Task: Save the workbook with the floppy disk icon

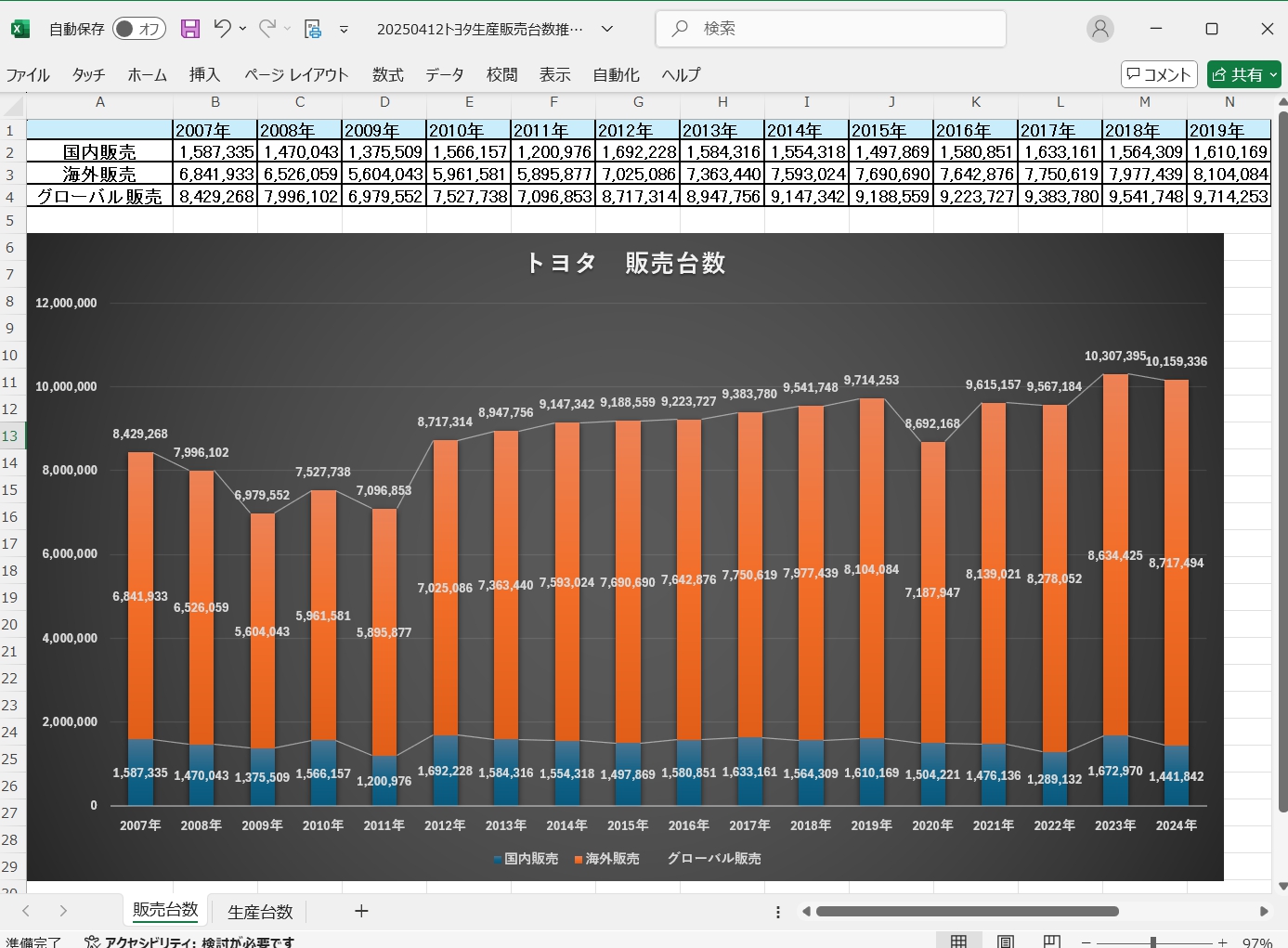Action: tap(190, 29)
